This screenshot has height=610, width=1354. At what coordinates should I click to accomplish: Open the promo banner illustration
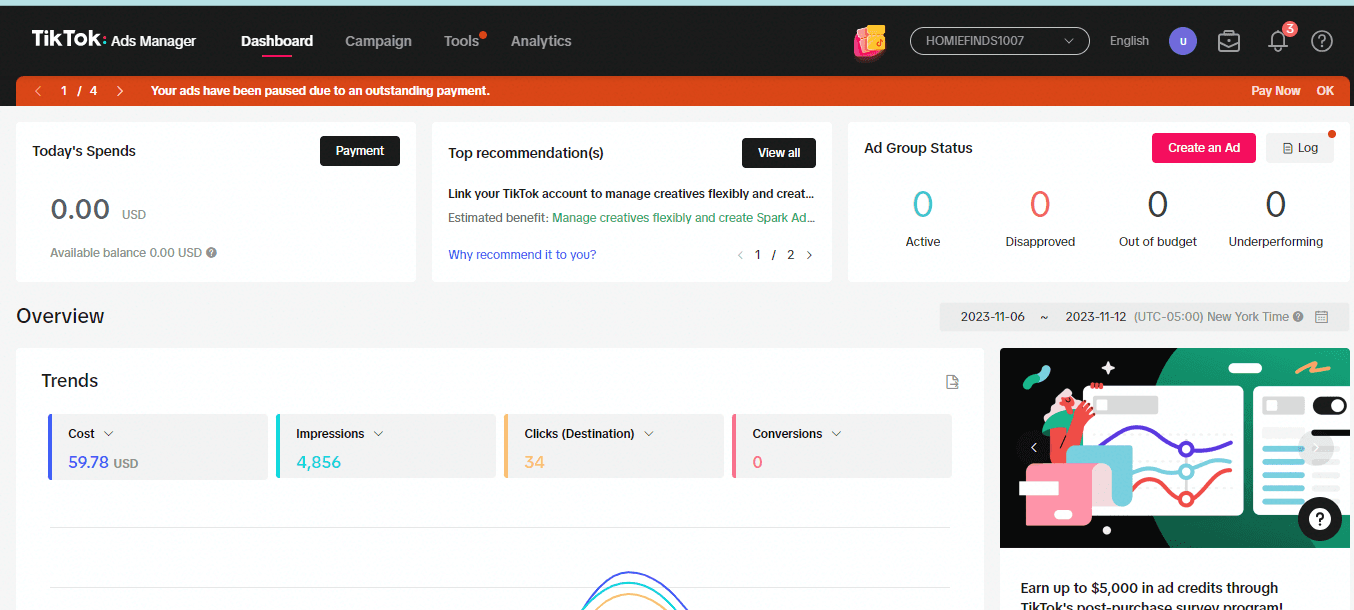pyautogui.click(x=1175, y=448)
